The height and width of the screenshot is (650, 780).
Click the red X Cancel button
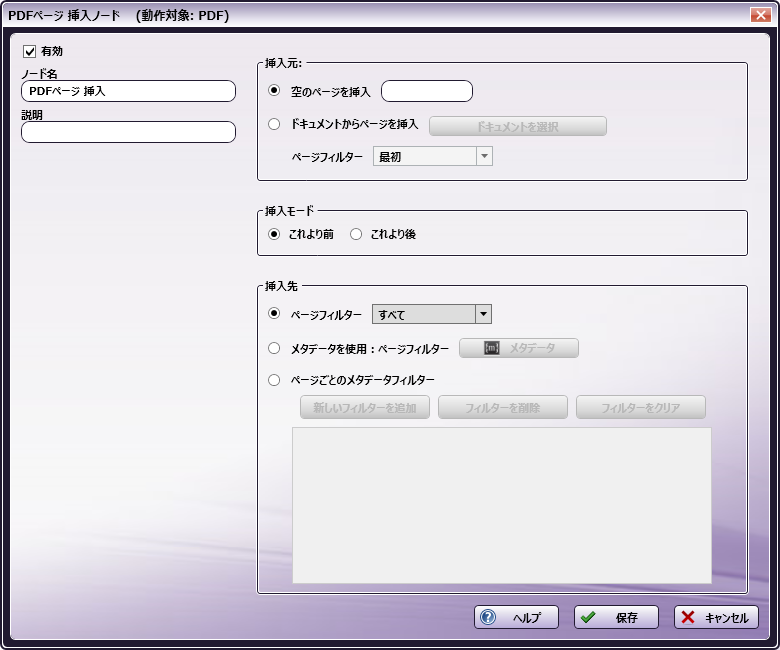[x=716, y=617]
